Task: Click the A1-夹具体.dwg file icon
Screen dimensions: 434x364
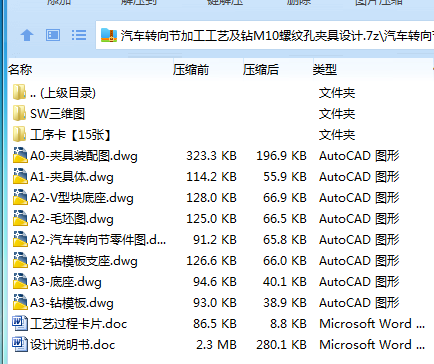Action: pyautogui.click(x=20, y=176)
